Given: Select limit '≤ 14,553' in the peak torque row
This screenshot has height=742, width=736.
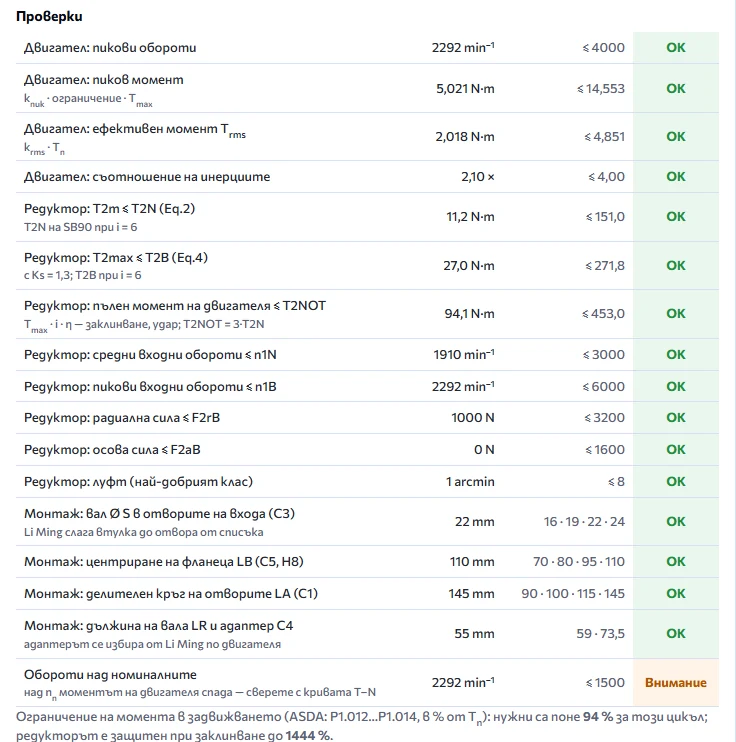Looking at the screenshot, I should 601,88.
